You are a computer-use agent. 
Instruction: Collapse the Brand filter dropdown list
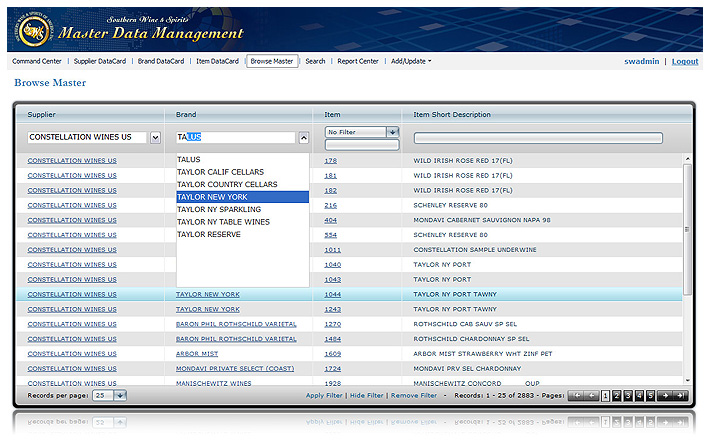click(304, 137)
